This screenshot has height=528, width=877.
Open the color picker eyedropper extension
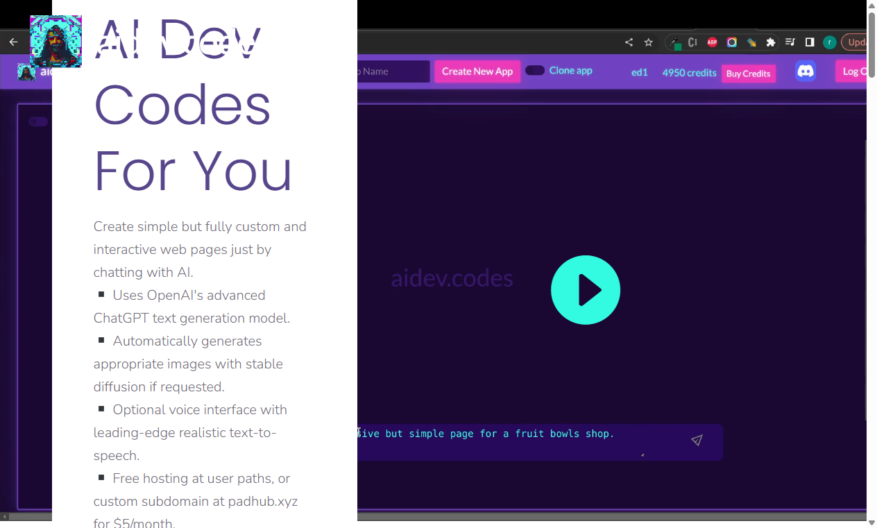(676, 43)
